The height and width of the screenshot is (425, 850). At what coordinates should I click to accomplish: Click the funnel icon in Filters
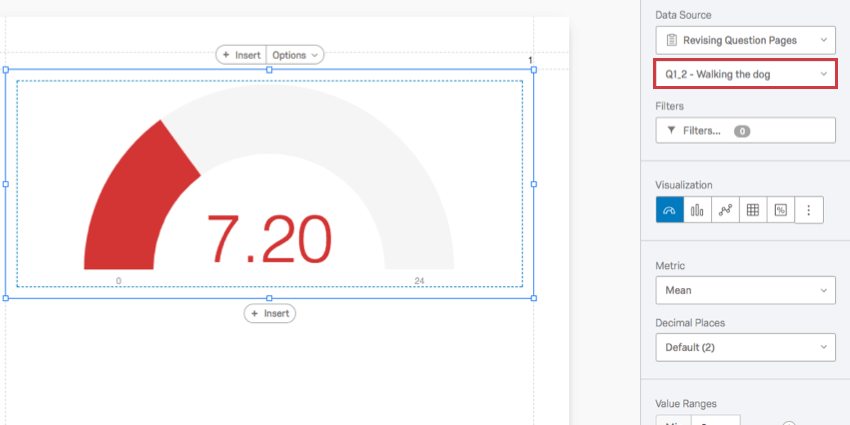coord(671,130)
